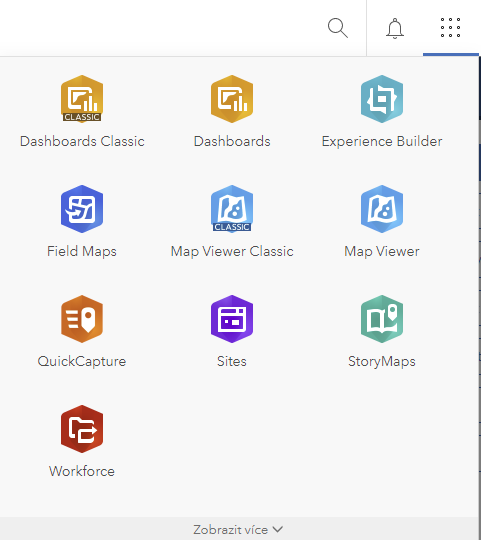The width and height of the screenshot is (481, 540).
Task: Click the Experience Builder label
Action: [x=382, y=142]
